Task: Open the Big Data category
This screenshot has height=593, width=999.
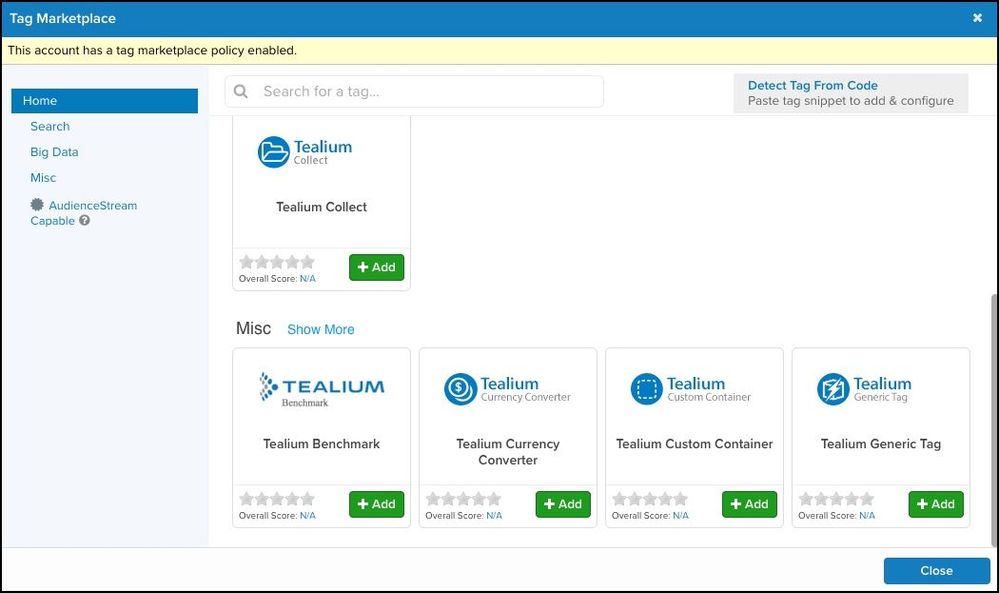Action: coord(54,152)
